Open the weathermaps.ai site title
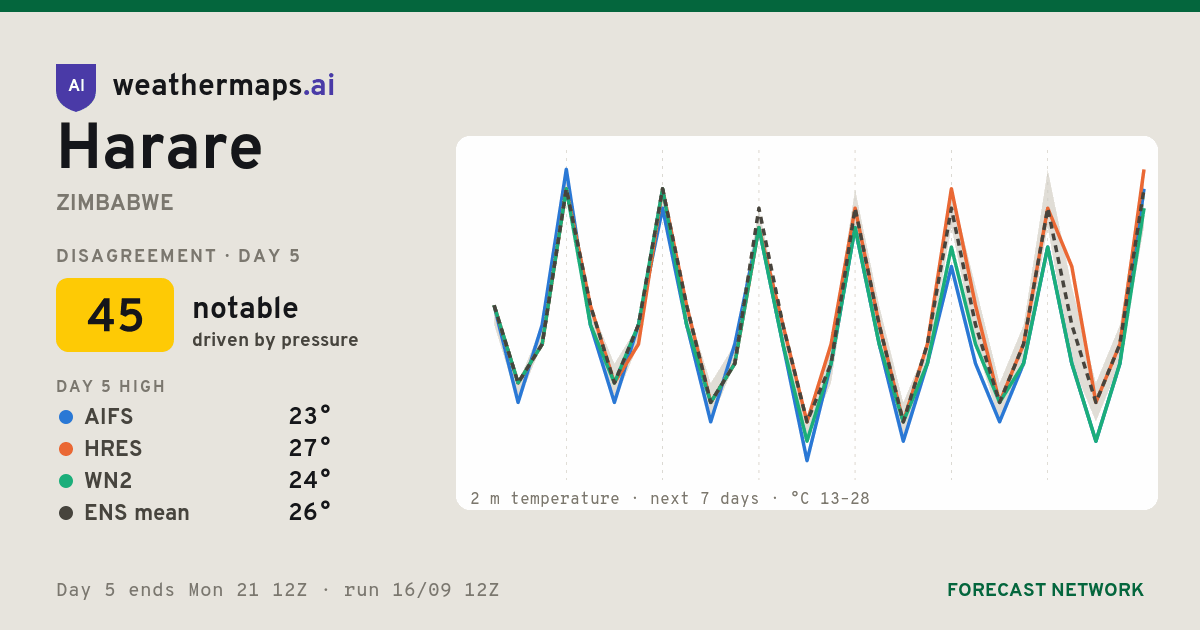Image resolution: width=1200 pixels, height=630 pixels. coord(224,86)
